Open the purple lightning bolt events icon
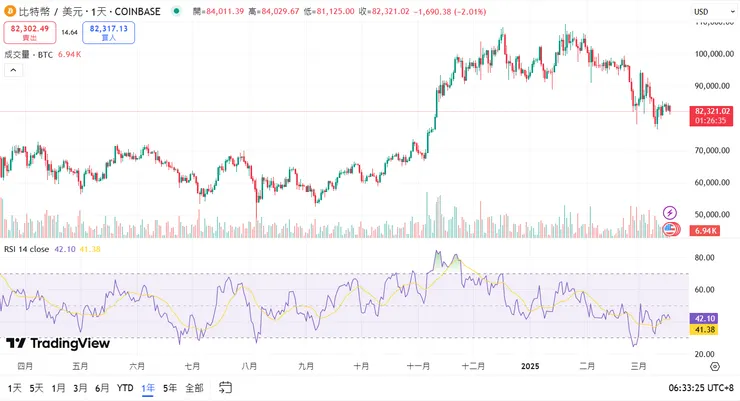This screenshot has height=401, width=740. pyautogui.click(x=669, y=213)
